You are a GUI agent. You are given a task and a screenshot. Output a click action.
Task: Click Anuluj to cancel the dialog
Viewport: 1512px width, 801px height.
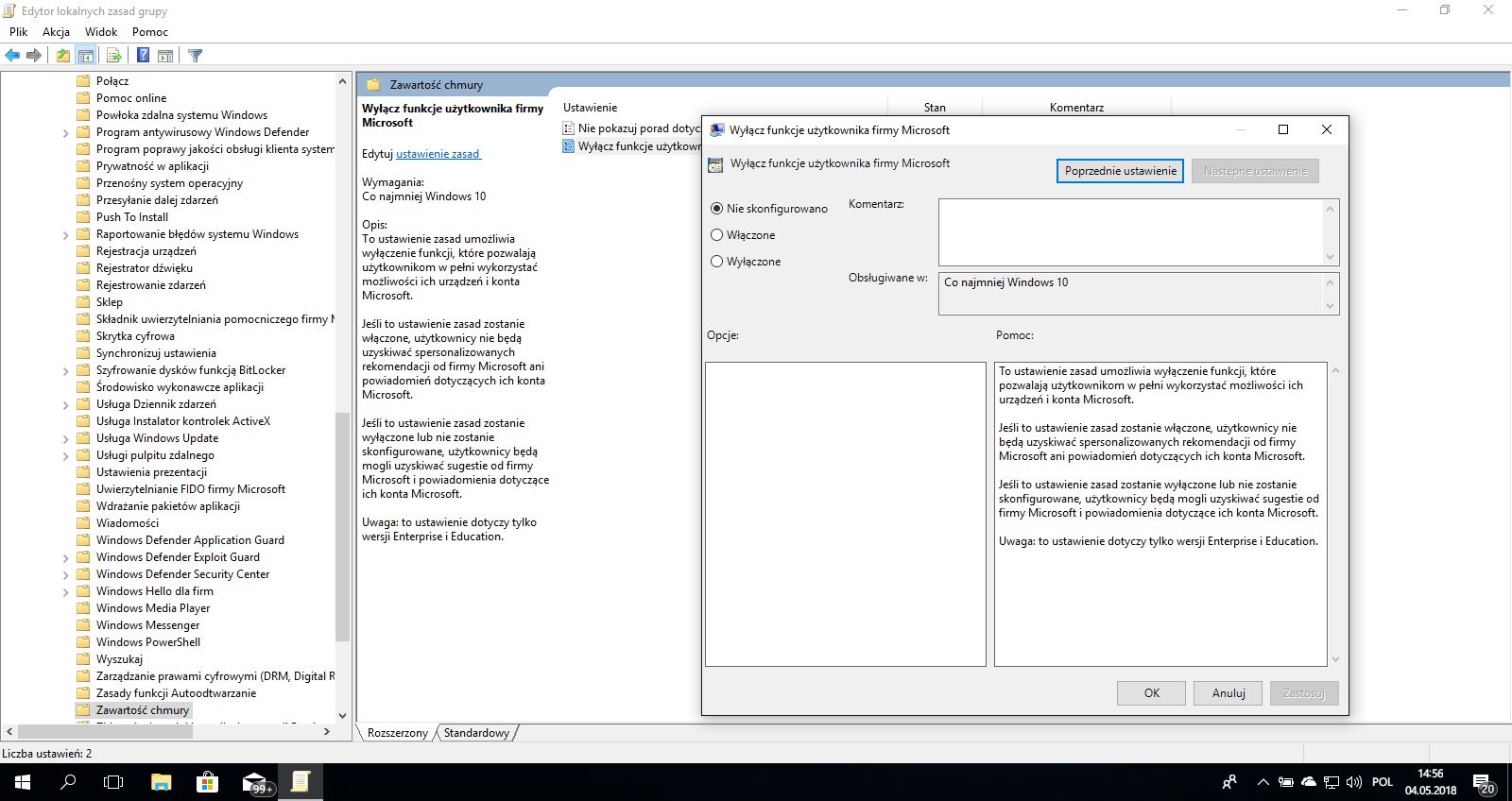(x=1228, y=693)
